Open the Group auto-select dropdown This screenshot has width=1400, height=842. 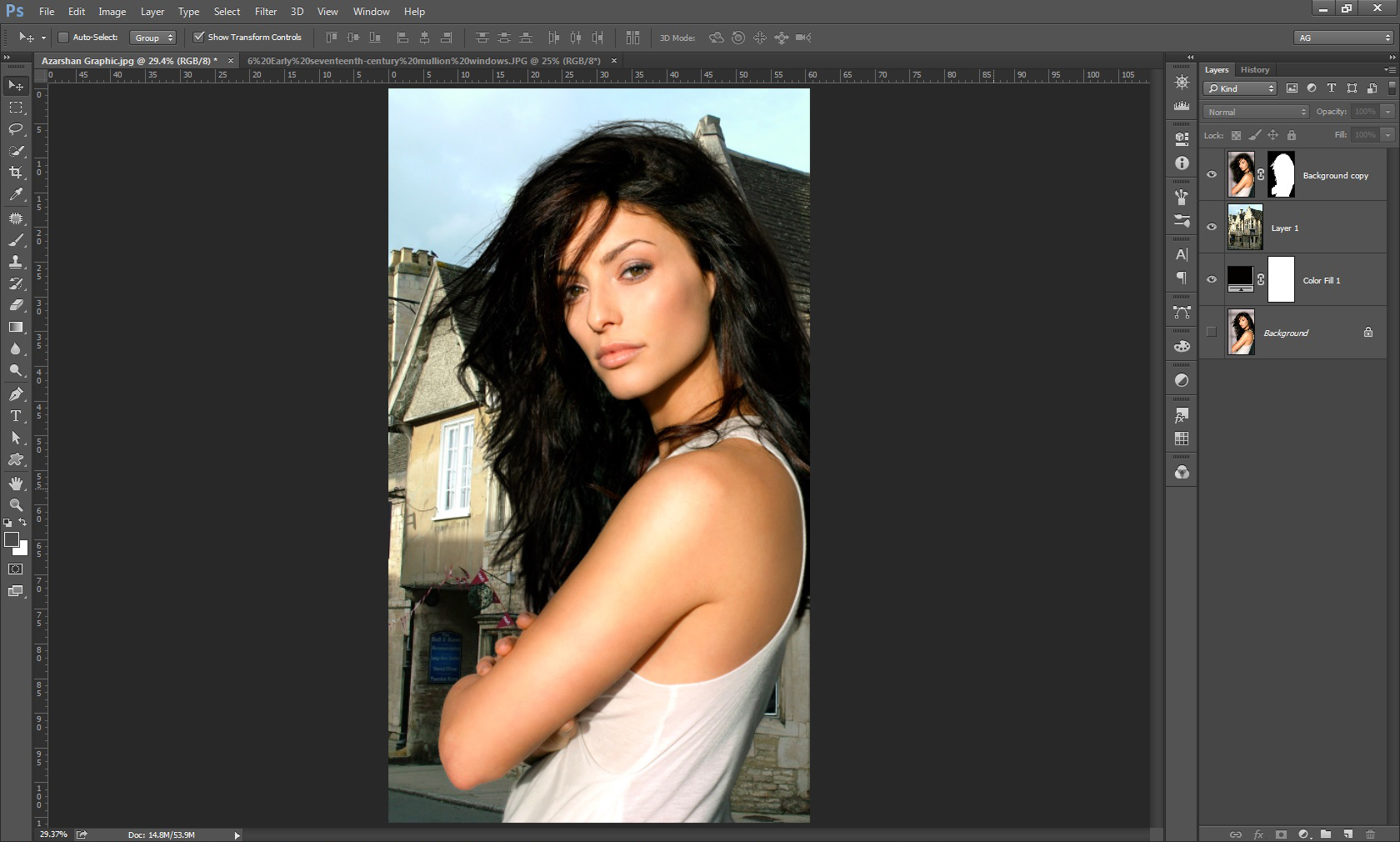pyautogui.click(x=154, y=38)
